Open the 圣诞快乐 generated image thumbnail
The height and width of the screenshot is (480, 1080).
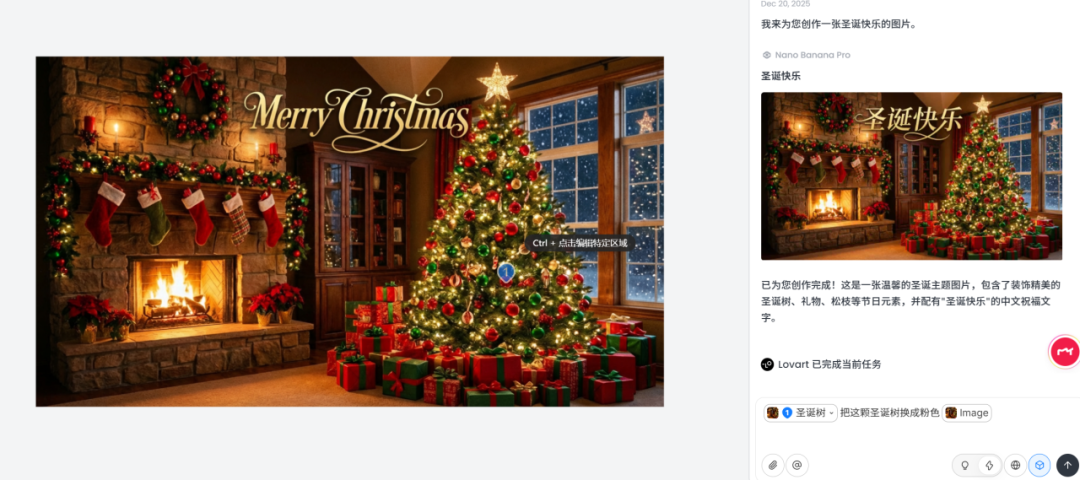tap(911, 176)
